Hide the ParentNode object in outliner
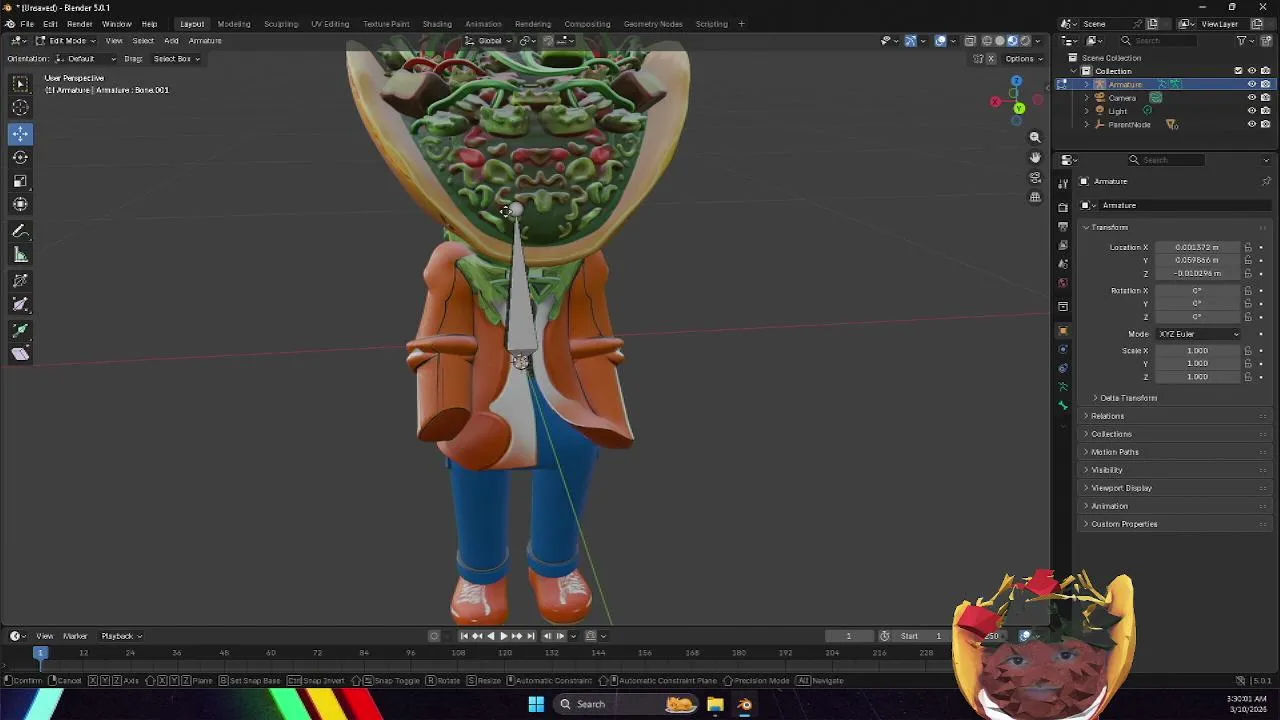Image resolution: width=1280 pixels, height=720 pixels. (x=1251, y=124)
